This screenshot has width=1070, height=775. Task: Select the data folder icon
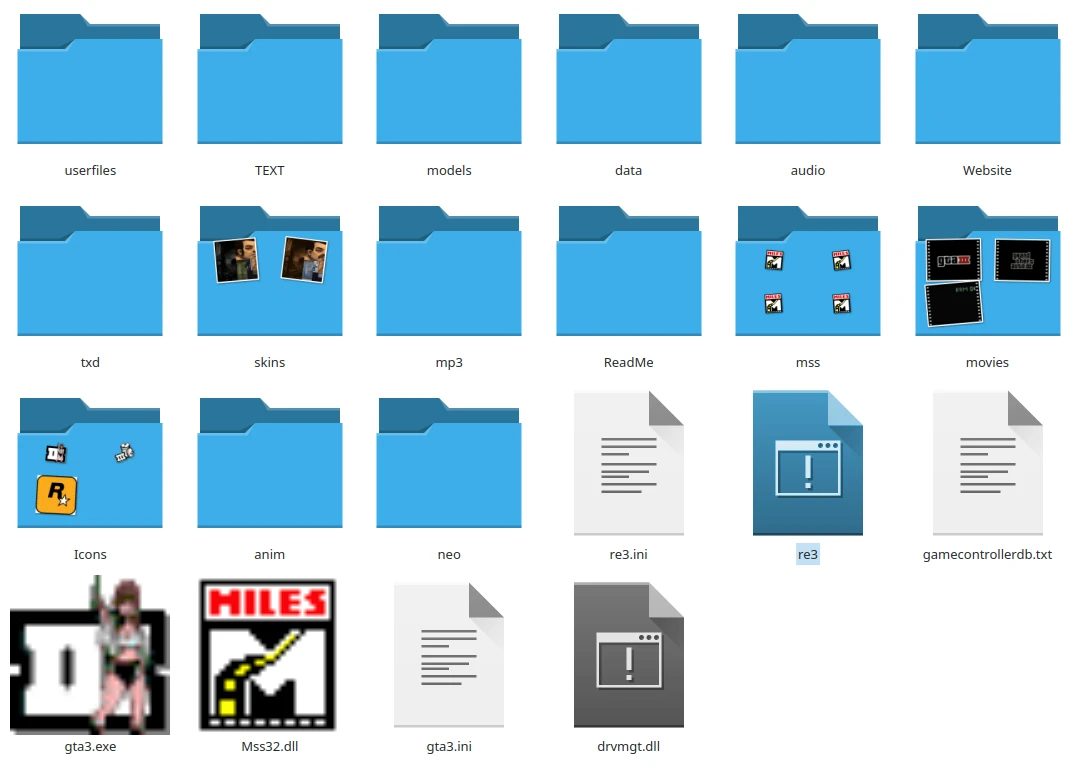(x=628, y=79)
